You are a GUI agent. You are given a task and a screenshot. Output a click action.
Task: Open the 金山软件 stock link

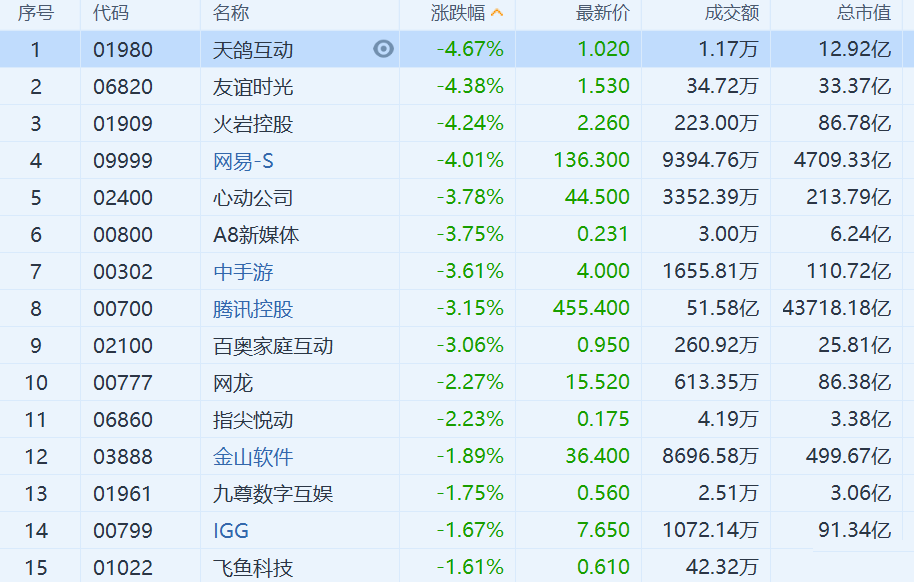(253, 457)
